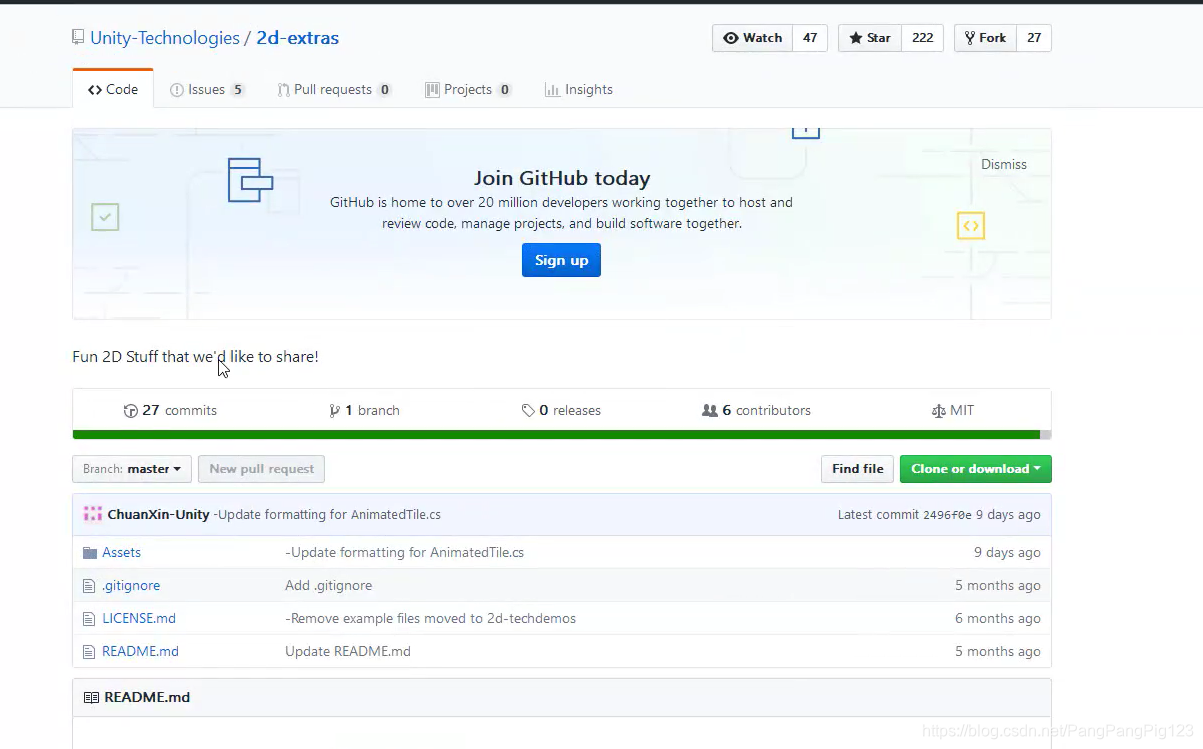Open the 'Update README.md' commit message
This screenshot has width=1203, height=749.
[348, 651]
